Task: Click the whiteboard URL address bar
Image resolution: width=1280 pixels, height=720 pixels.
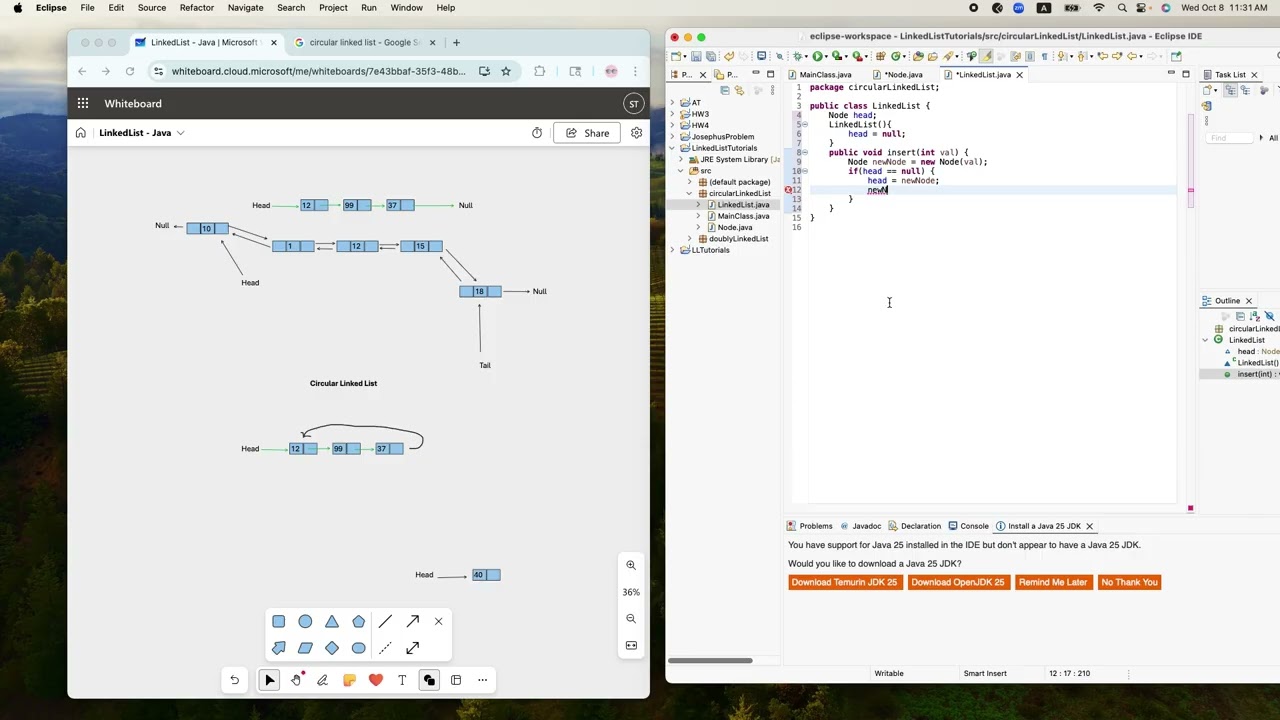Action: (x=318, y=71)
